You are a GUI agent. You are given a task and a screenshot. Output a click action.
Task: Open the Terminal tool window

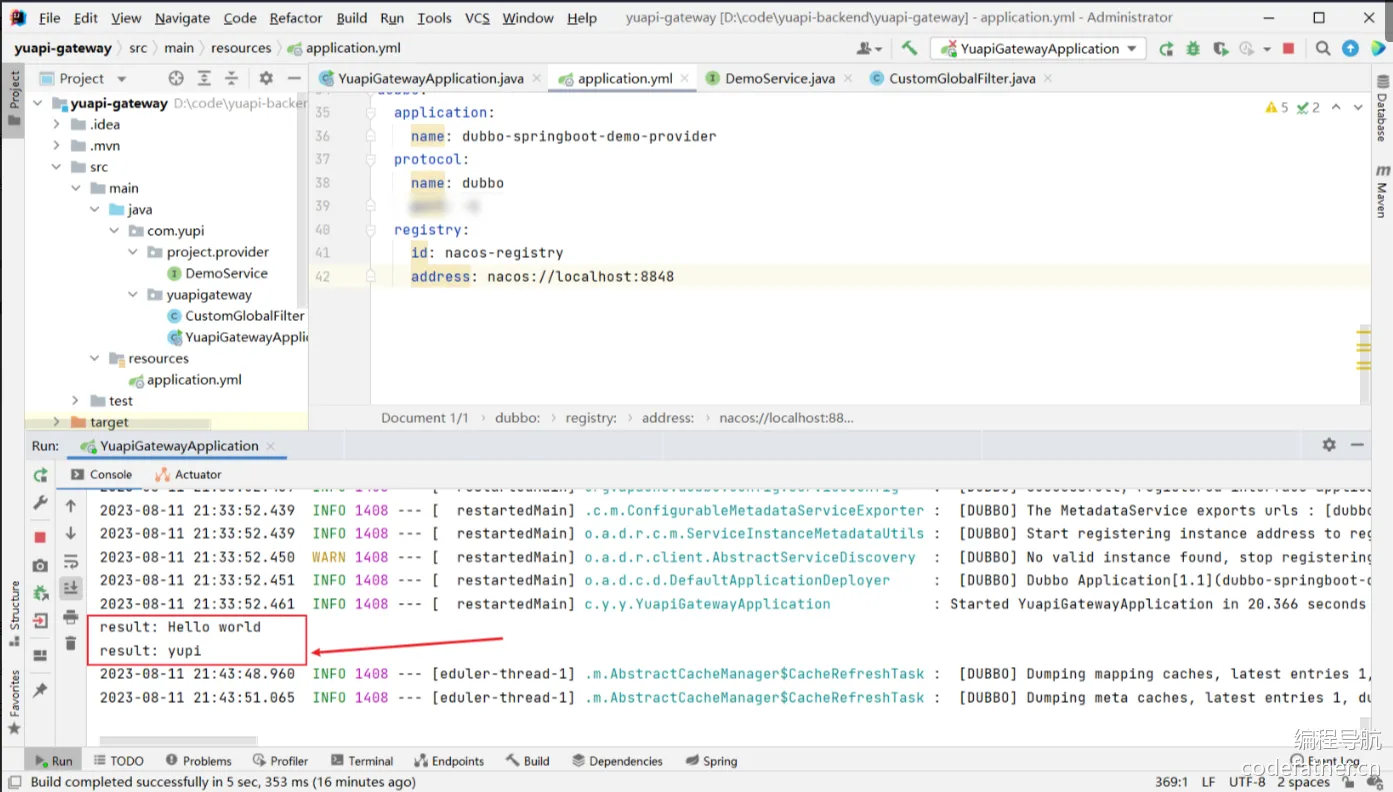(x=362, y=761)
